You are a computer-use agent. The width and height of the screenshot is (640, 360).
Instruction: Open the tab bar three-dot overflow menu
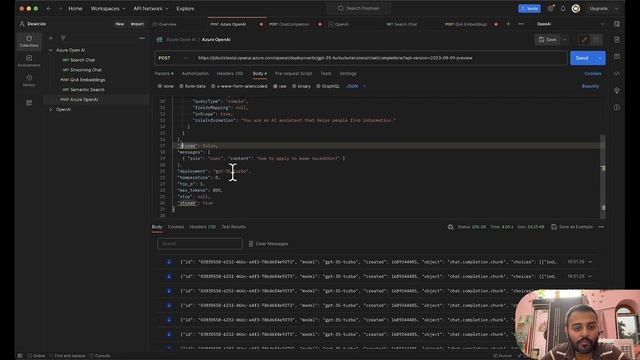click(x=521, y=24)
